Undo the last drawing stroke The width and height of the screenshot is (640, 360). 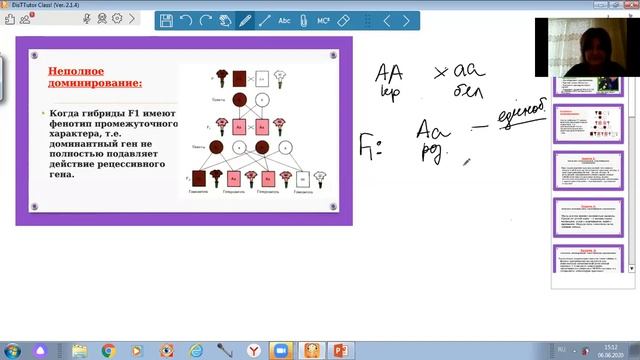186,21
